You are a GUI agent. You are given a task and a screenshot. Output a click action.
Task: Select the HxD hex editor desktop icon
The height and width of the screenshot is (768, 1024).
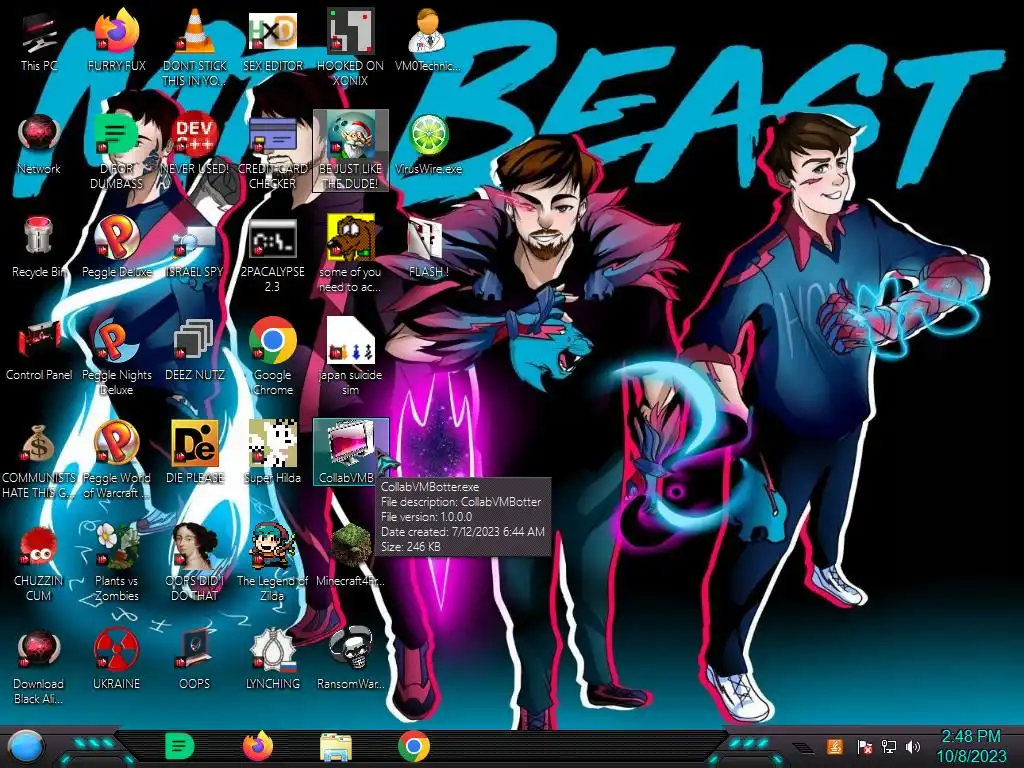(x=272, y=43)
